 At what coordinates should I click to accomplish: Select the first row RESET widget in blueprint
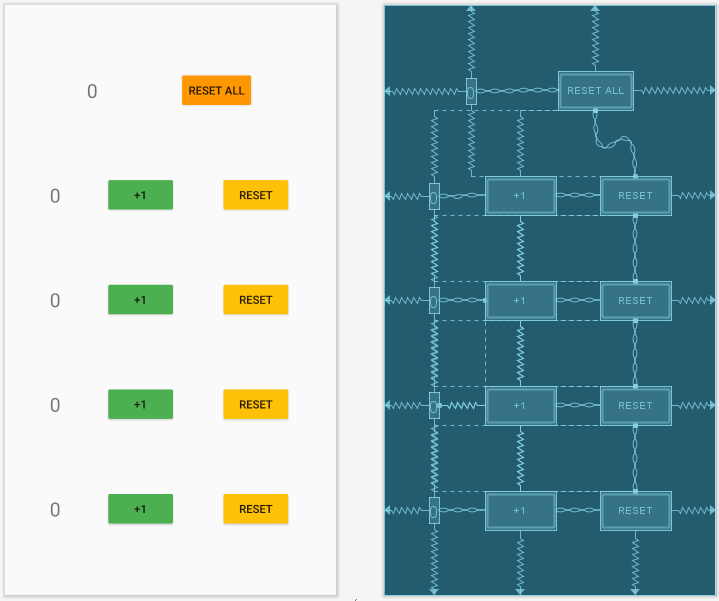pyautogui.click(x=635, y=196)
